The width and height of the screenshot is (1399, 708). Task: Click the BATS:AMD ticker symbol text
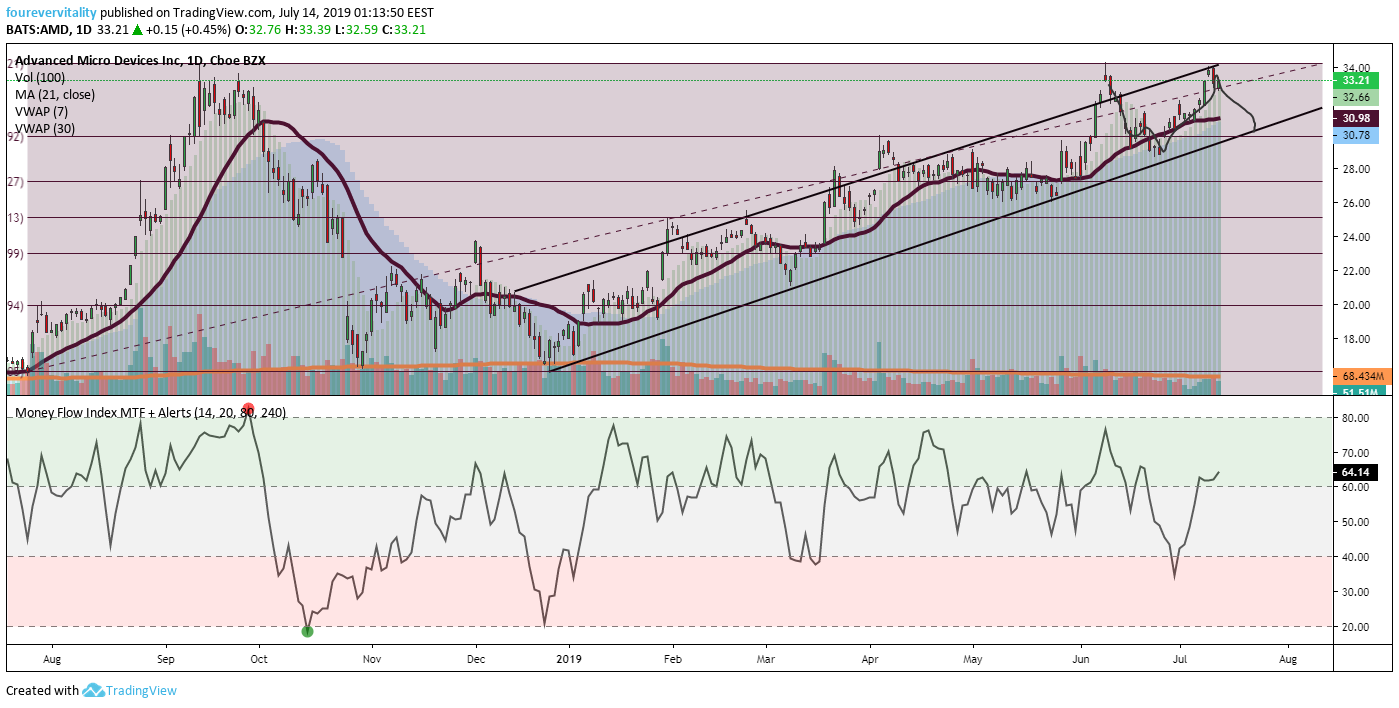point(38,30)
